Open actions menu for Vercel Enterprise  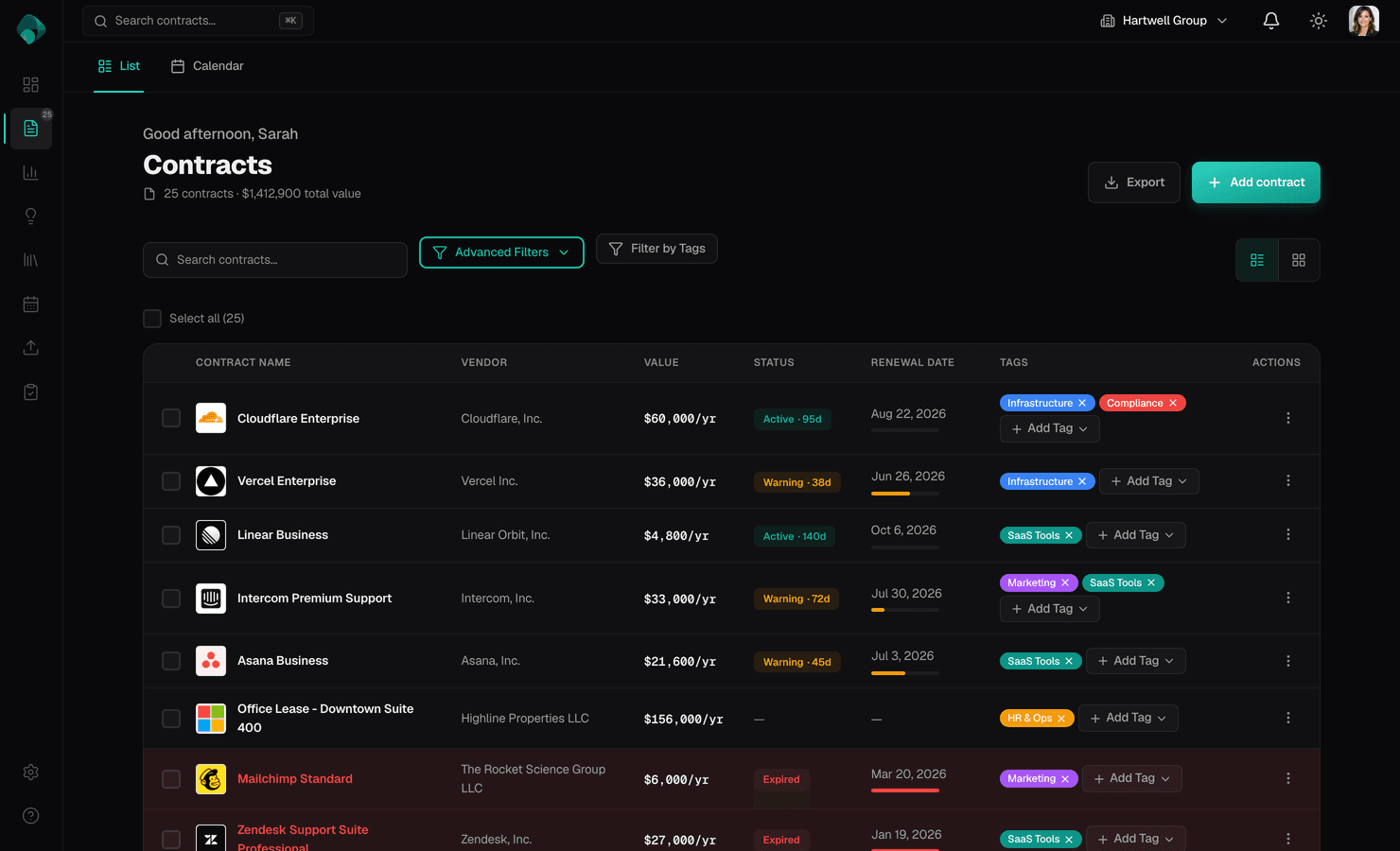click(1288, 480)
